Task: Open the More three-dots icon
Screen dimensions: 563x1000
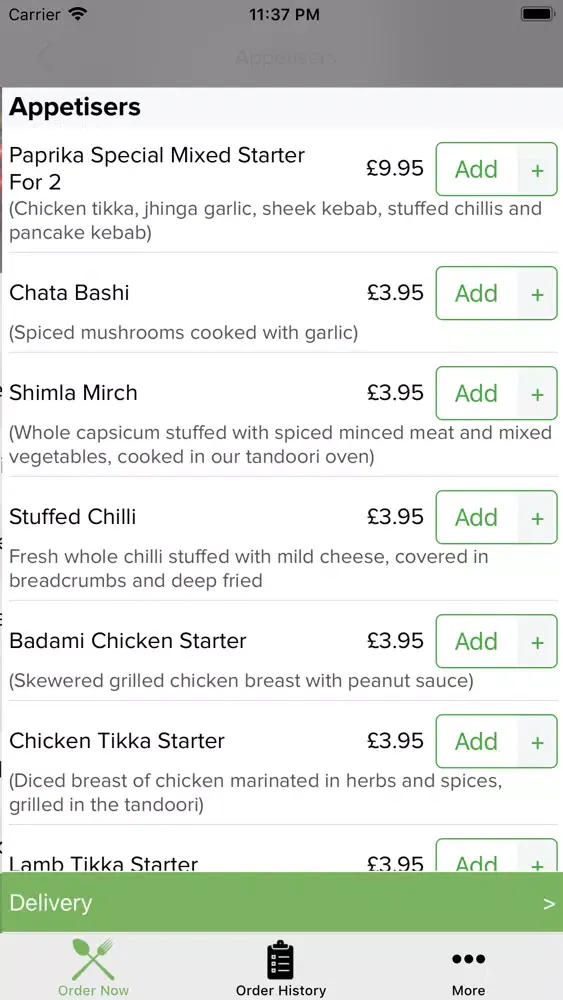Action: (468, 959)
